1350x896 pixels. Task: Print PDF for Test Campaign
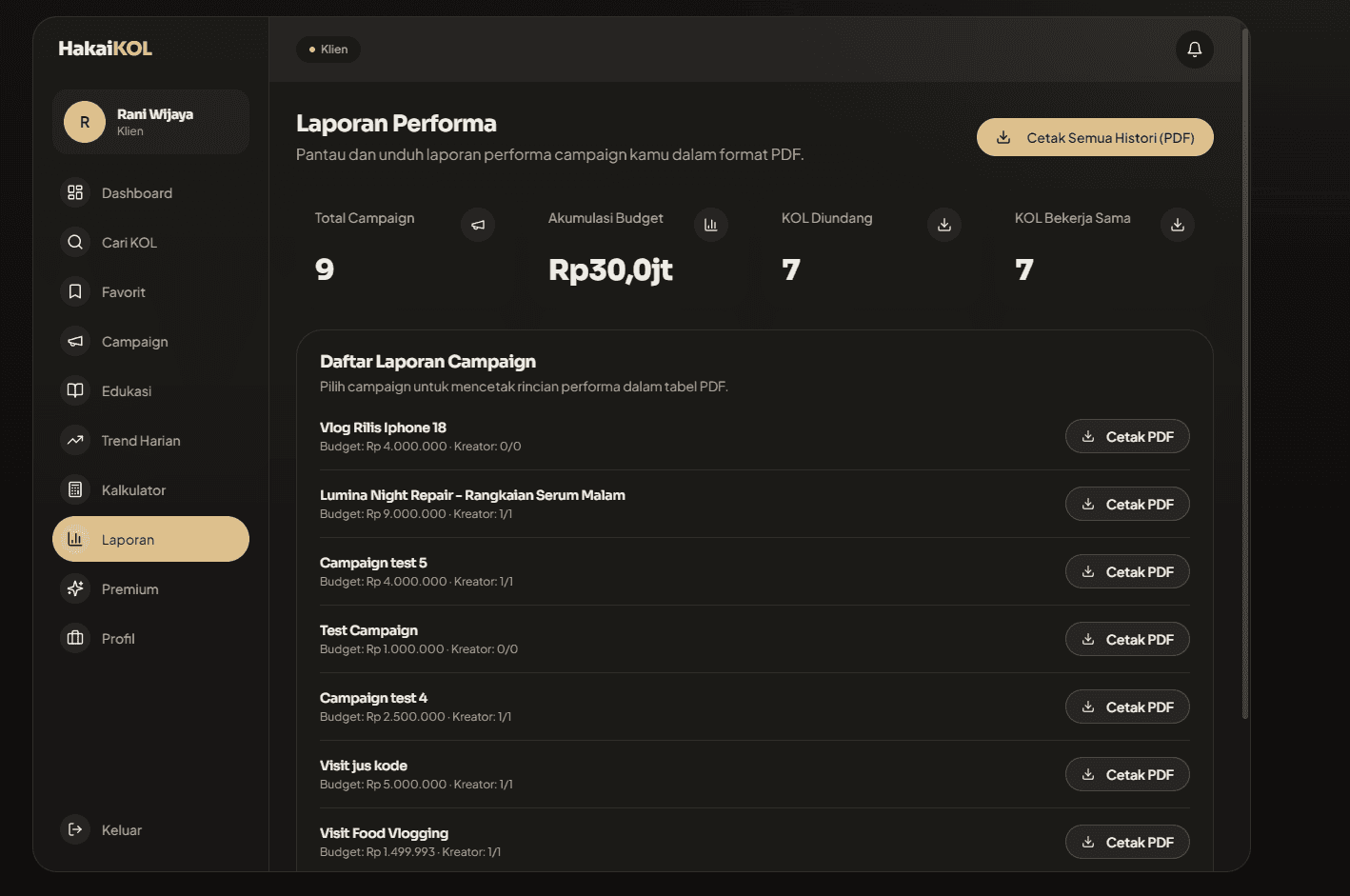1127,639
